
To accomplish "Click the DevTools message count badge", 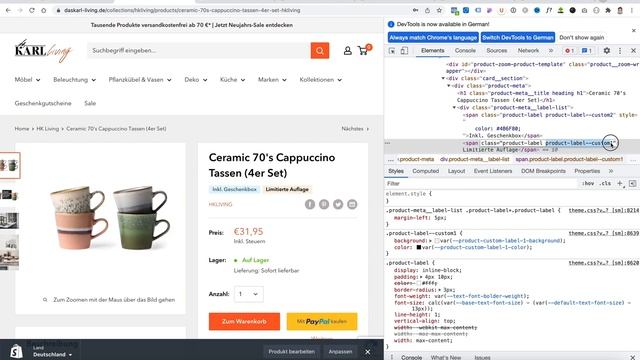I will tap(587, 51).
